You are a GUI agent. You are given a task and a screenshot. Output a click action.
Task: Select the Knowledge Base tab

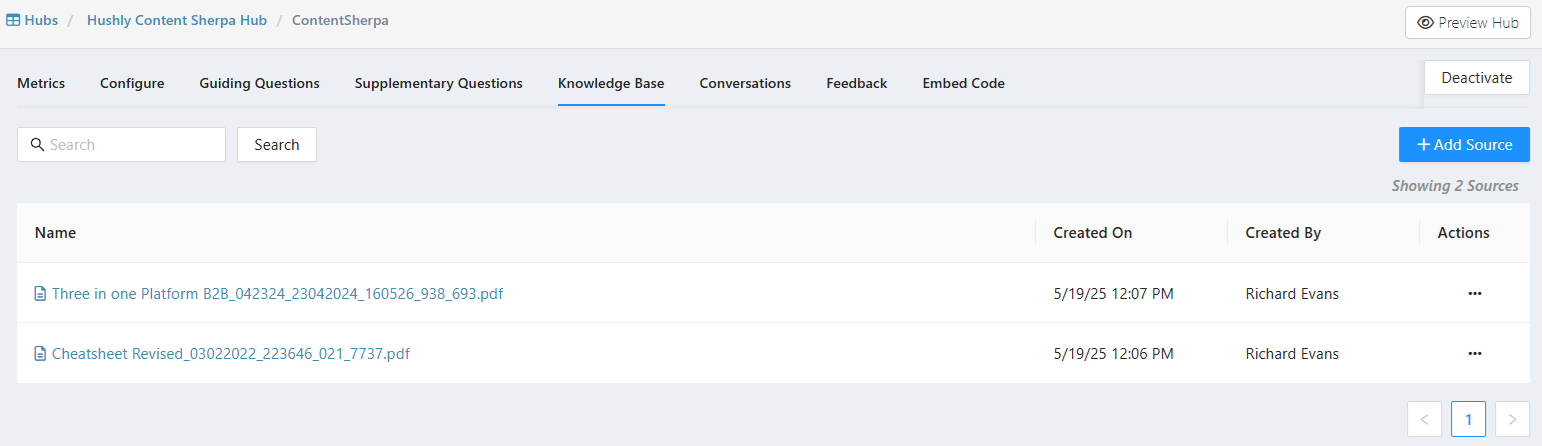click(x=611, y=83)
